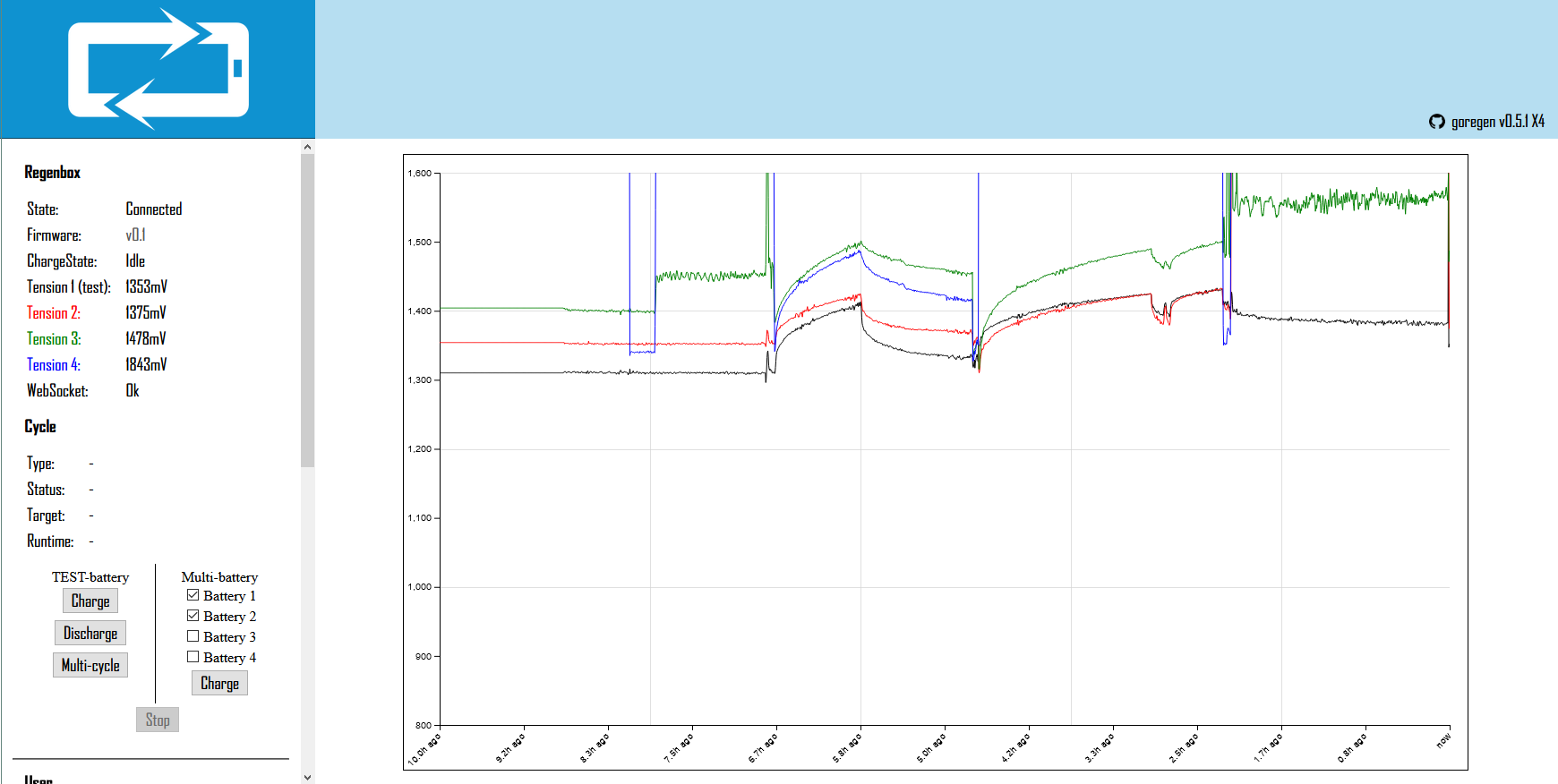Click the Cycle section heading

point(40,426)
